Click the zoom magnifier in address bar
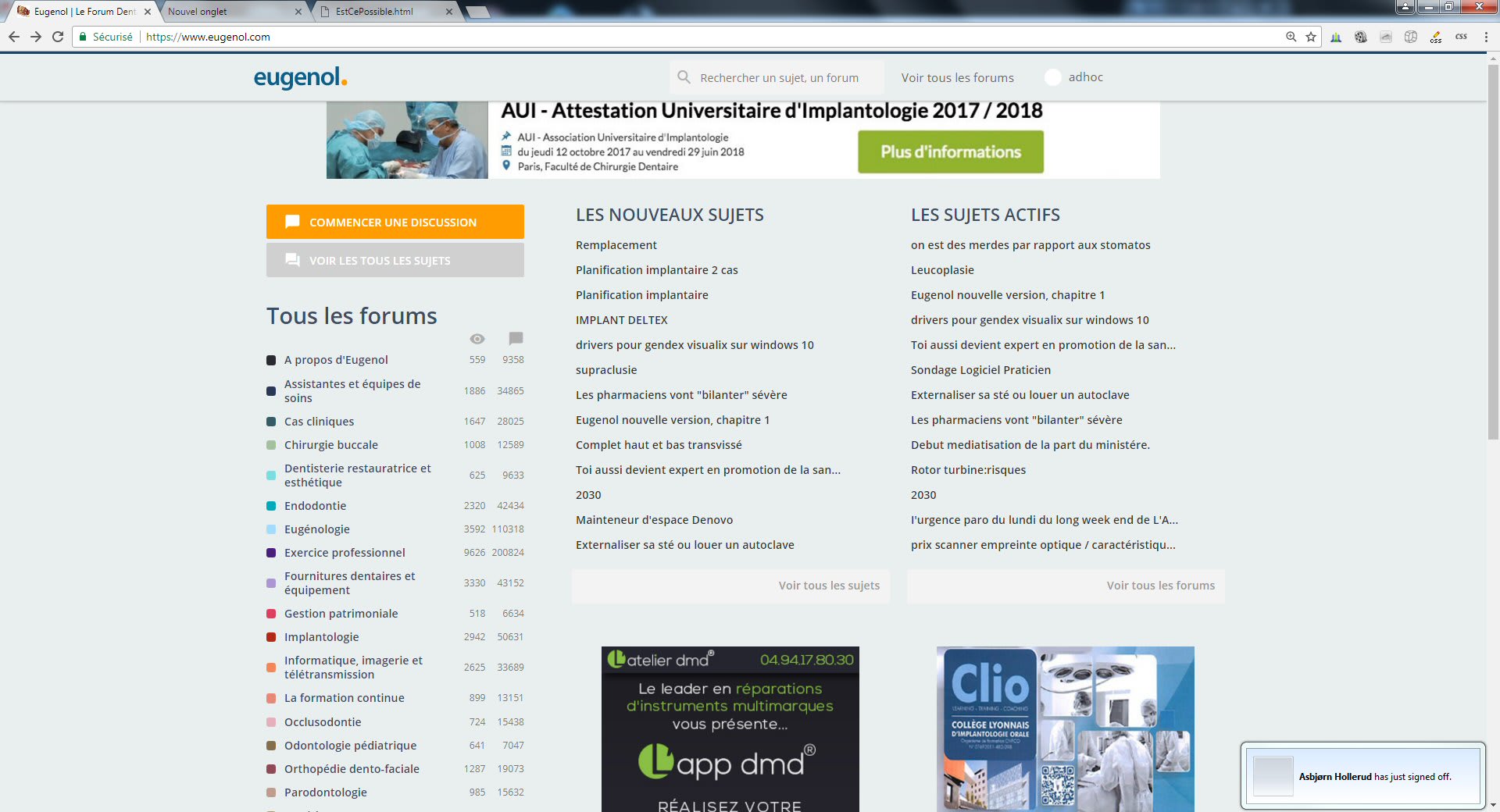Viewport: 1500px width, 812px height. (1291, 37)
